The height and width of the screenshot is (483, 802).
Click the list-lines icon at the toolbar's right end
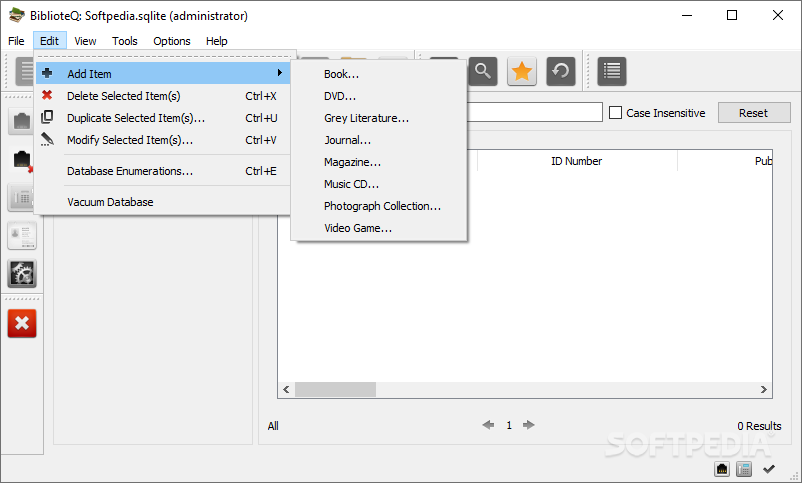(612, 71)
